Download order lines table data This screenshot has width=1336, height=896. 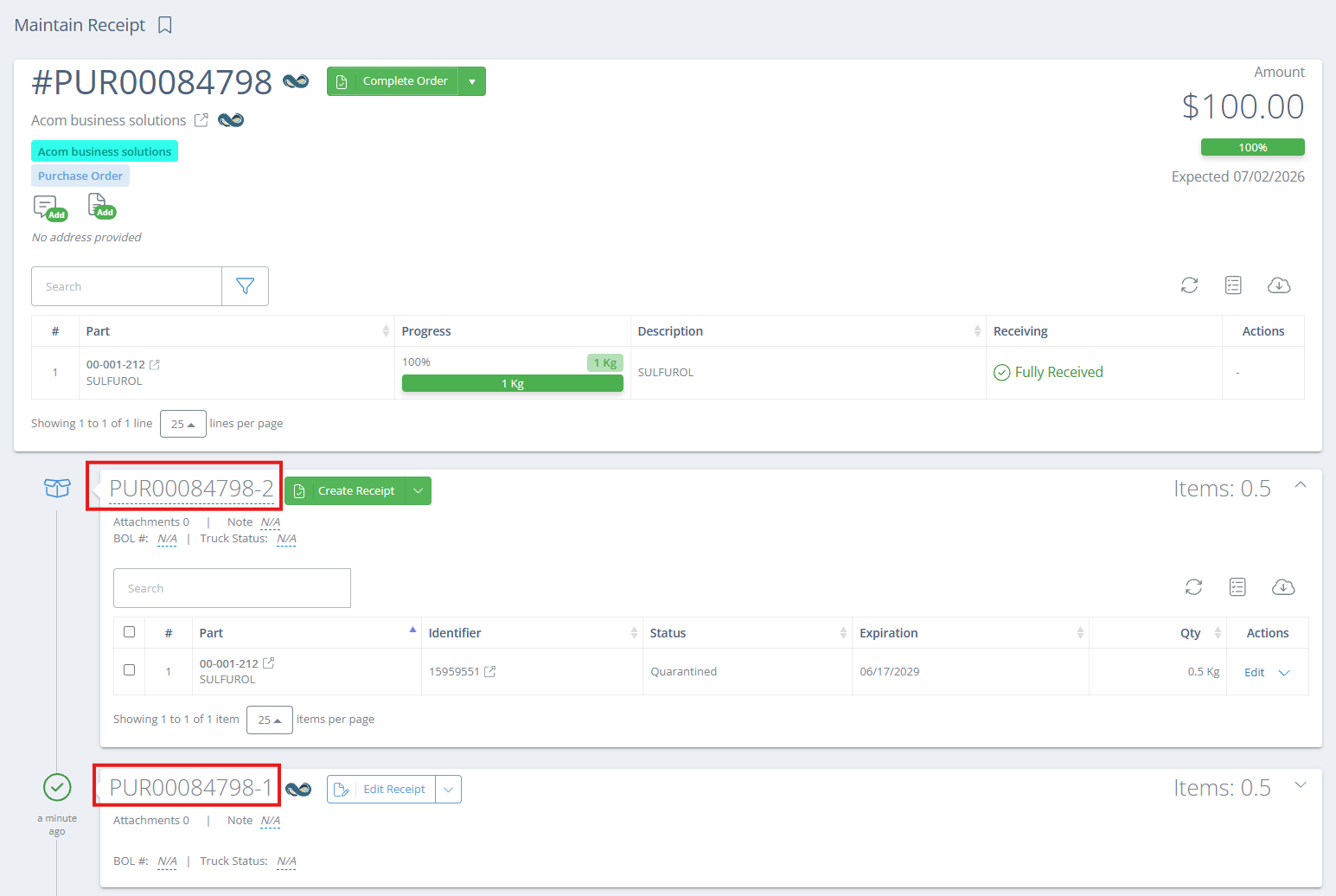point(1279,285)
